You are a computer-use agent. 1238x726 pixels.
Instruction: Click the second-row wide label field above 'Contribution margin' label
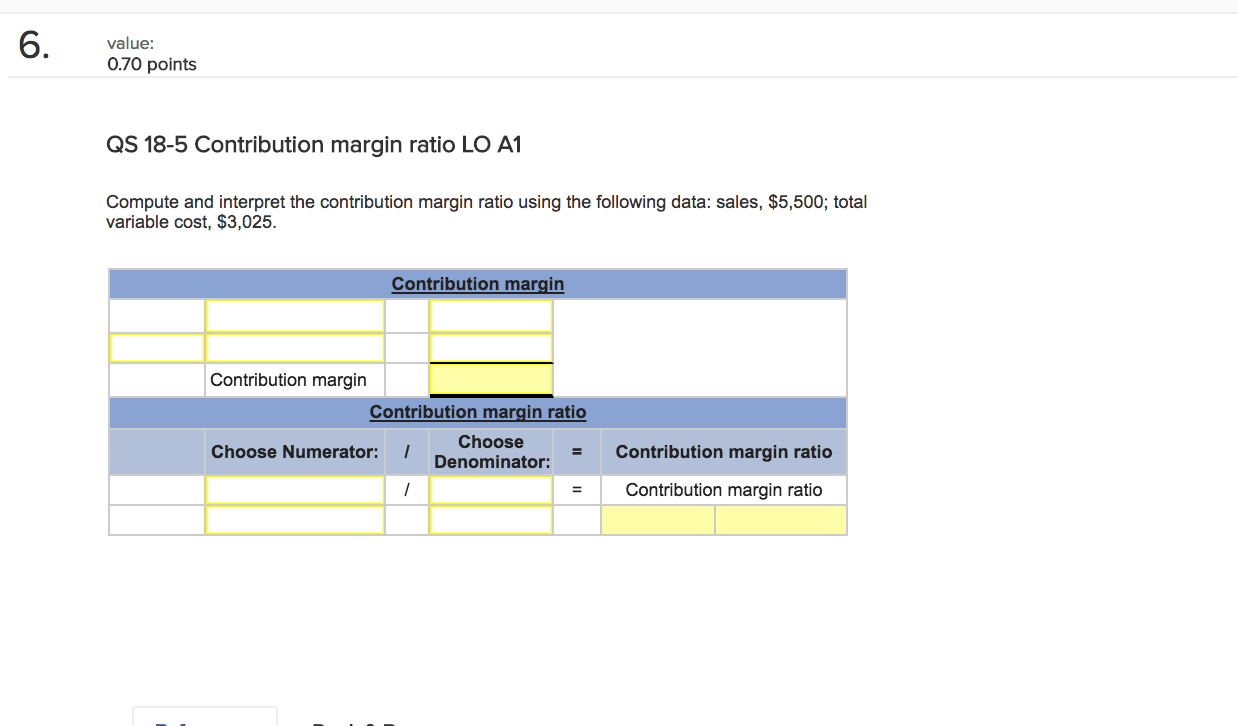295,348
